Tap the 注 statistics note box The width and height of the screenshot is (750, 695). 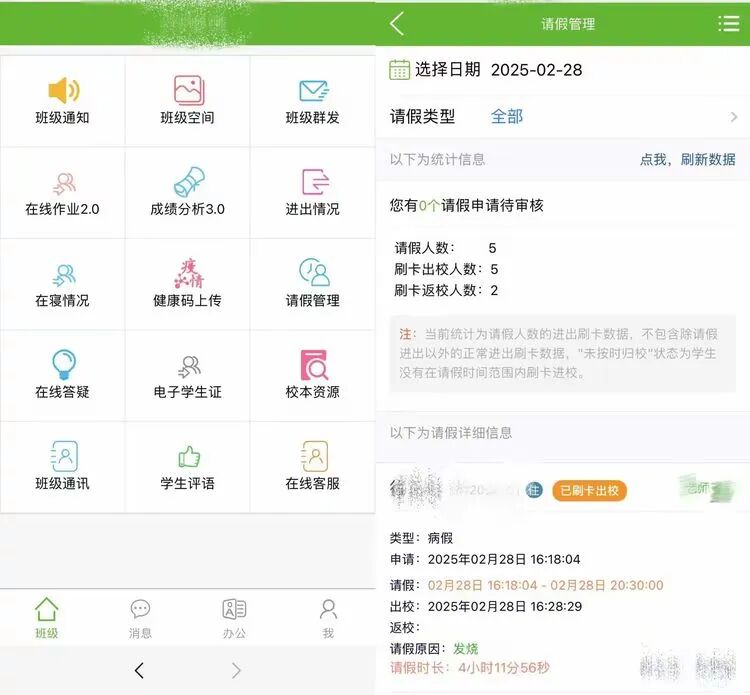pos(562,353)
